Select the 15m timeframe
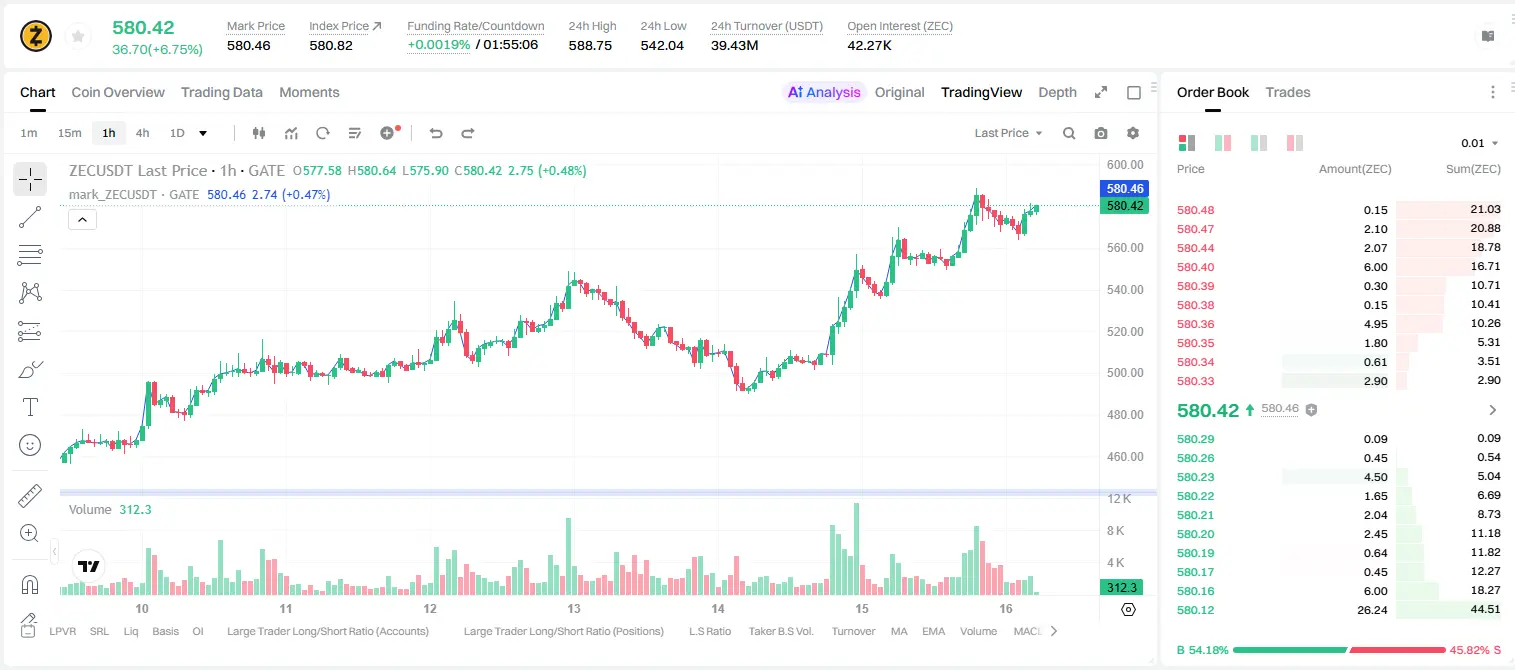This screenshot has height=670, width=1515. click(x=70, y=133)
